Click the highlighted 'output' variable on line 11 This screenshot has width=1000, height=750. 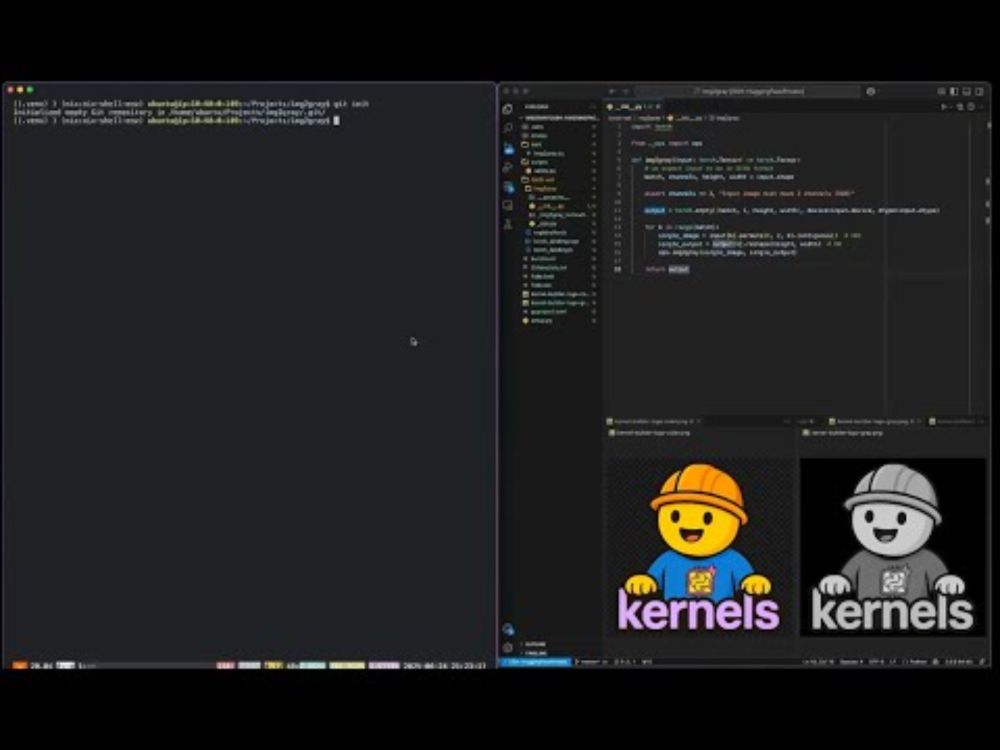tap(654, 210)
